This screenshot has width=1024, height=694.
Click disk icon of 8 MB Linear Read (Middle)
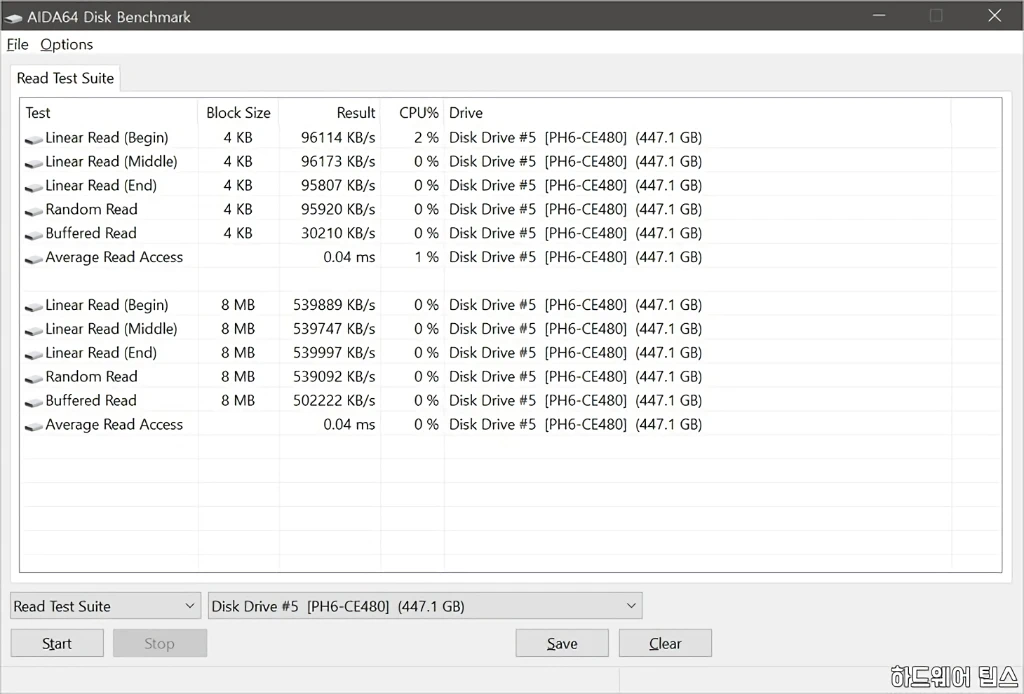point(34,331)
